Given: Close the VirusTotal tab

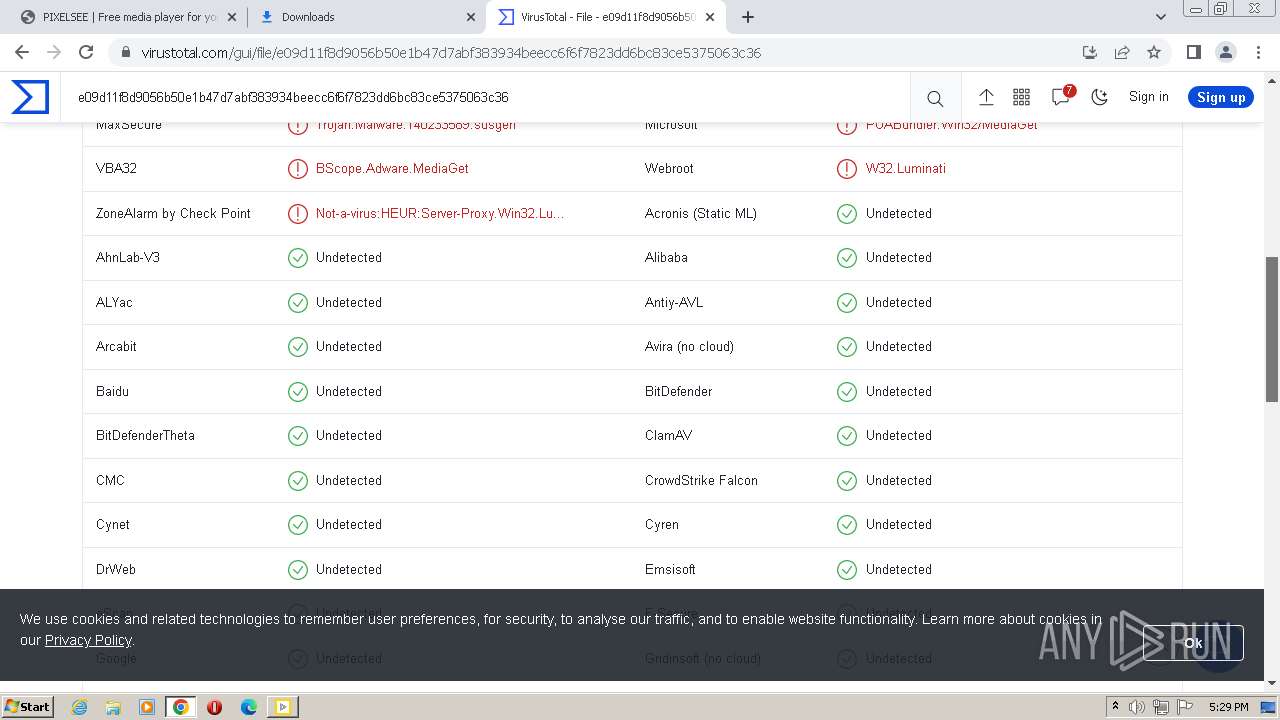Looking at the screenshot, I should 711,17.
